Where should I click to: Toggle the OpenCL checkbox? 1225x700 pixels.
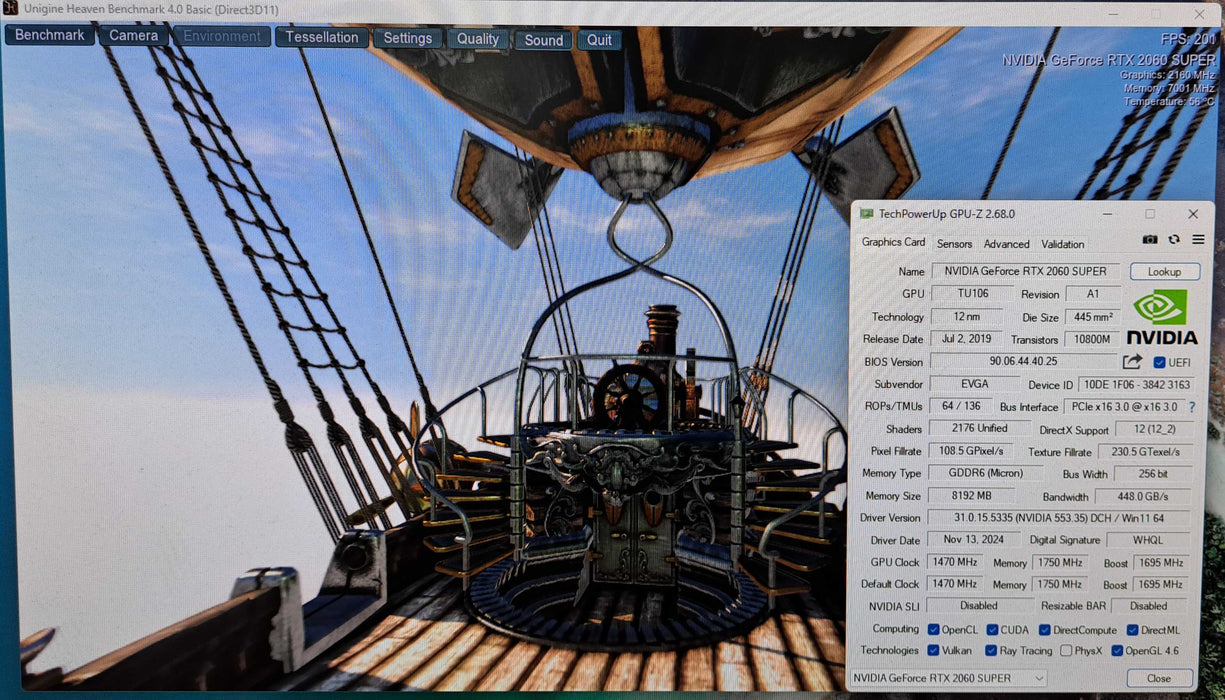point(933,629)
